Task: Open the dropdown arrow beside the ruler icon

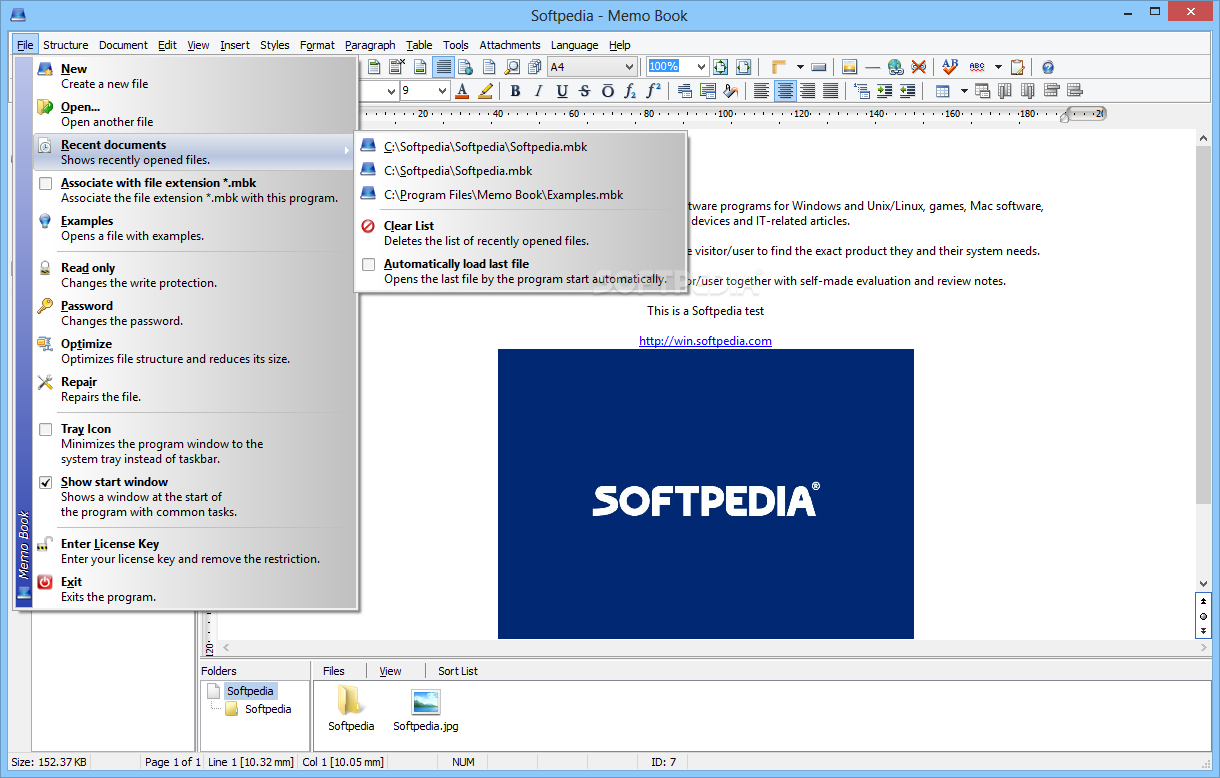Action: [x=799, y=67]
